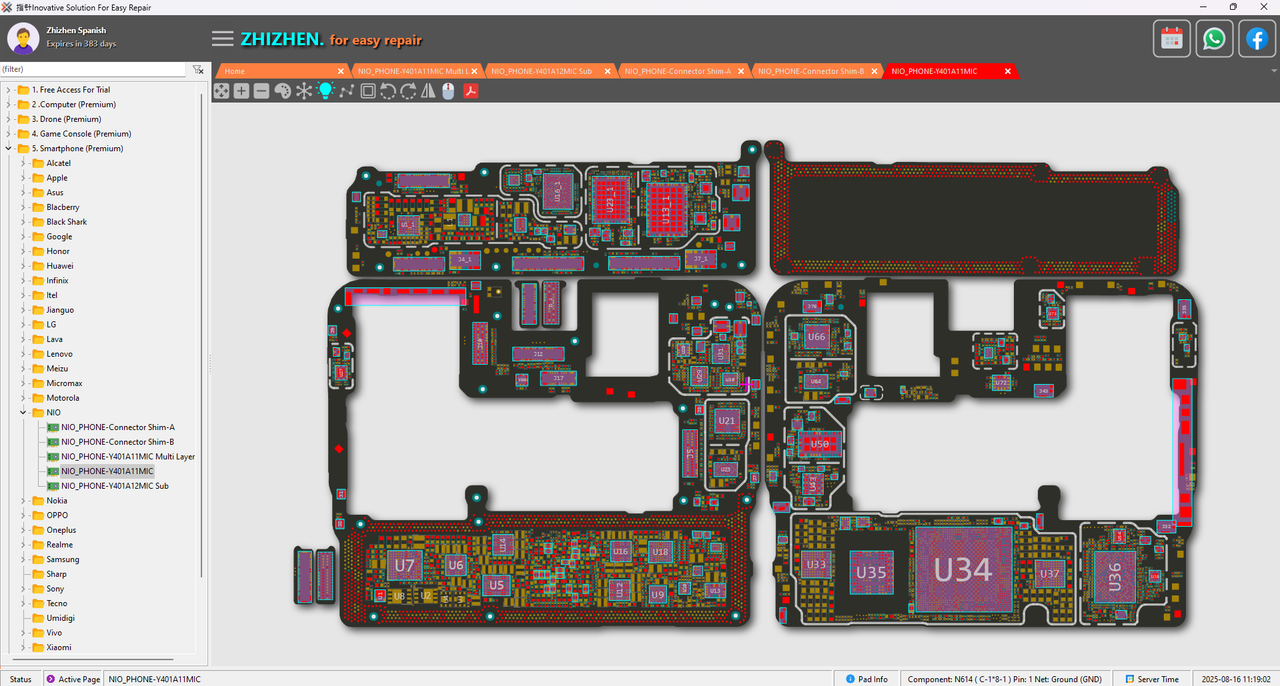Click the user avatar picture
The image size is (1280, 686).
(24, 39)
